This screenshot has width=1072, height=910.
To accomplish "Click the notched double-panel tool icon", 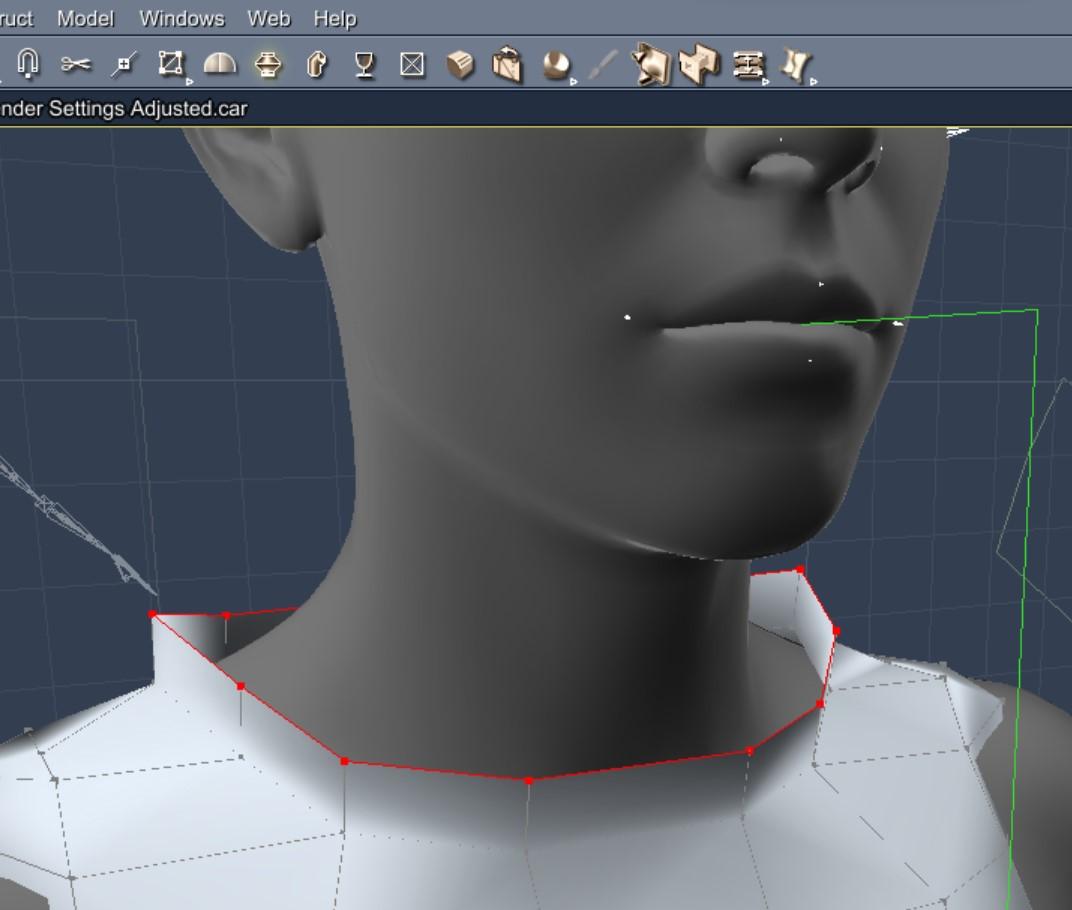I will tap(699, 64).
